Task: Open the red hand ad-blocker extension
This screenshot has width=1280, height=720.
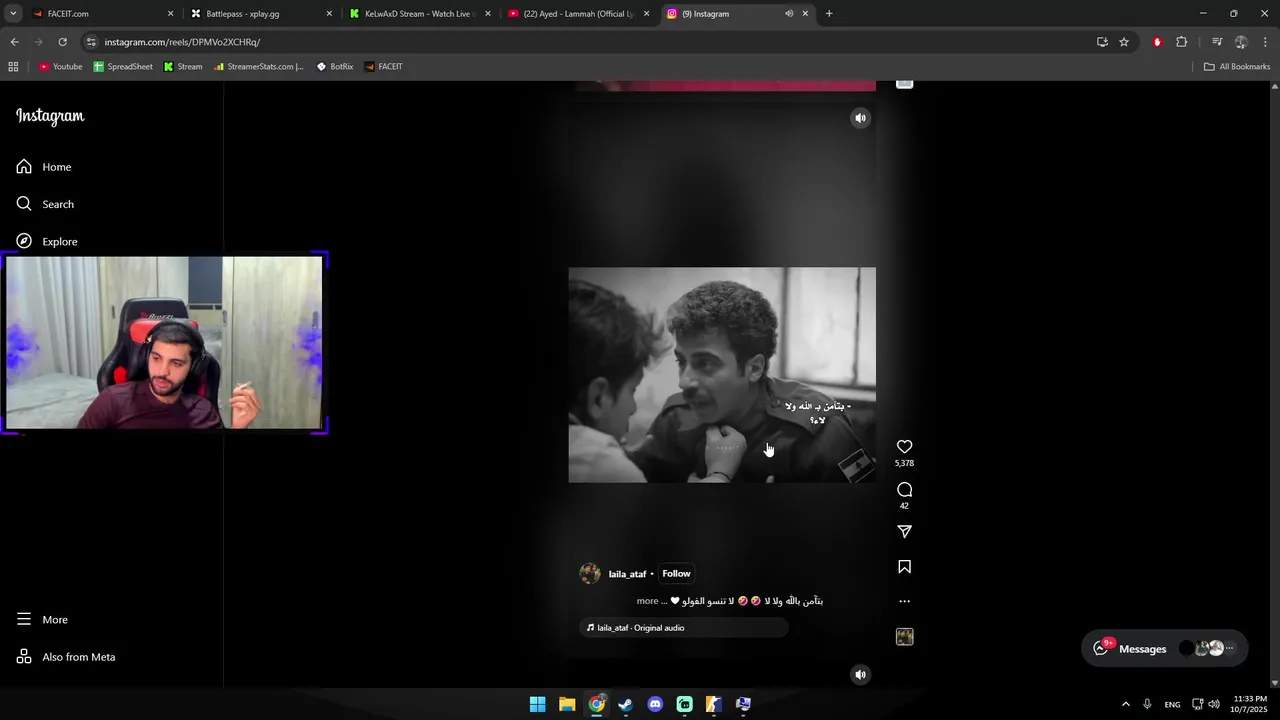Action: click(1157, 42)
